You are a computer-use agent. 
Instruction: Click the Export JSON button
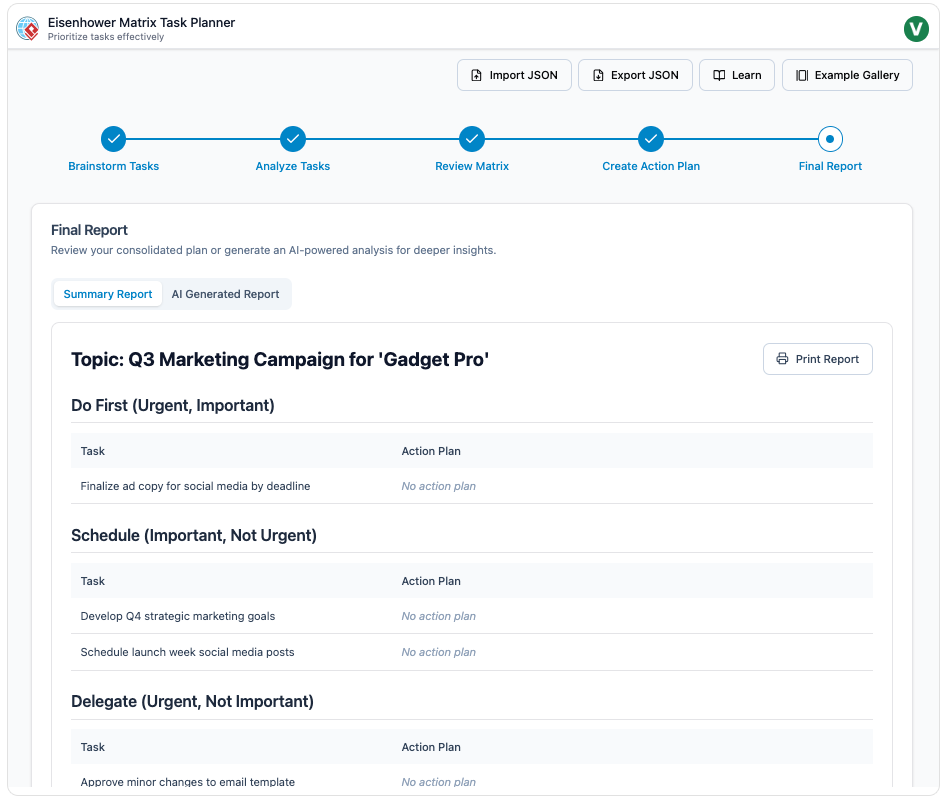635,75
